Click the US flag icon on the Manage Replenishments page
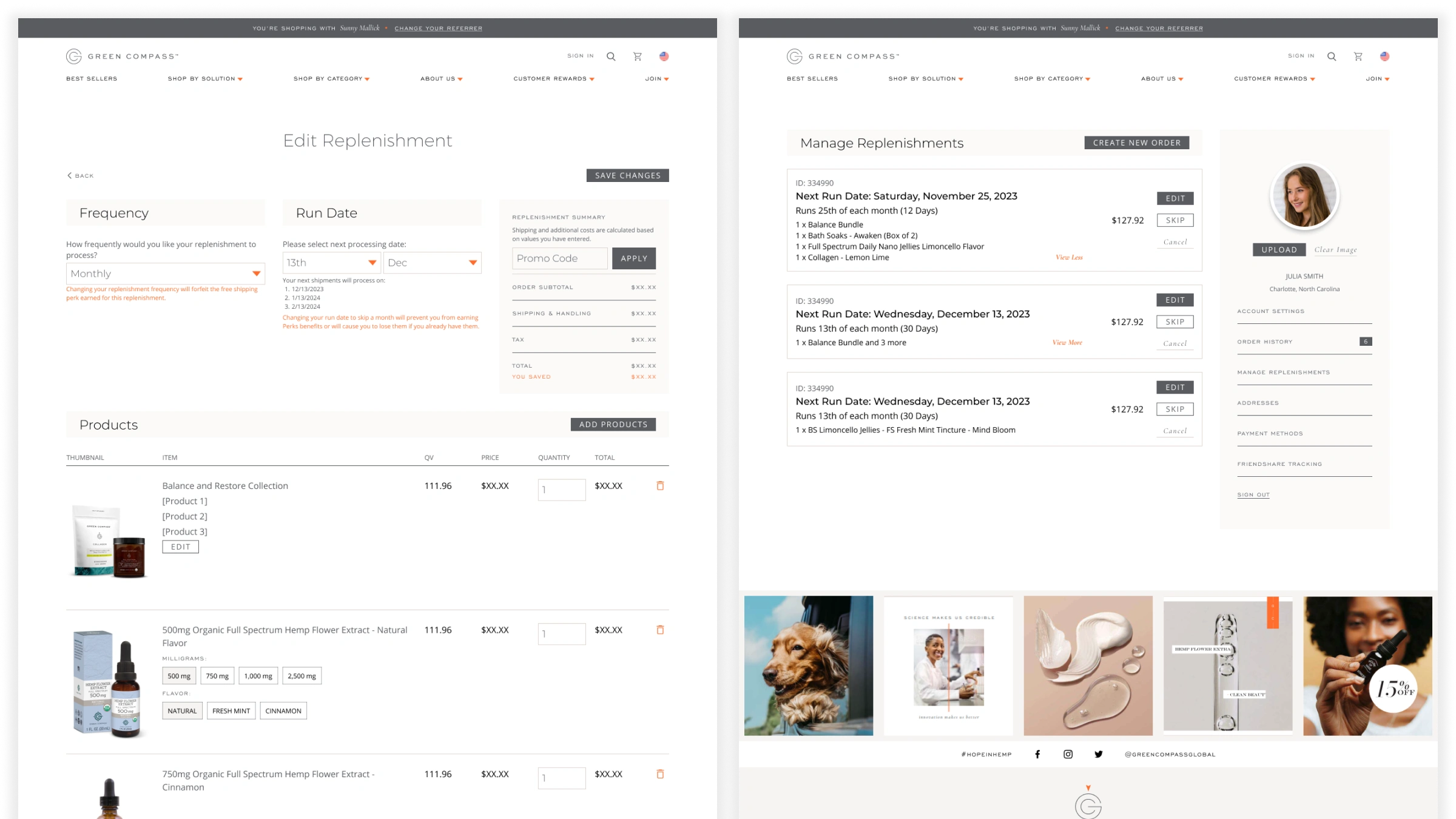Image resolution: width=1456 pixels, height=819 pixels. coord(1384,56)
